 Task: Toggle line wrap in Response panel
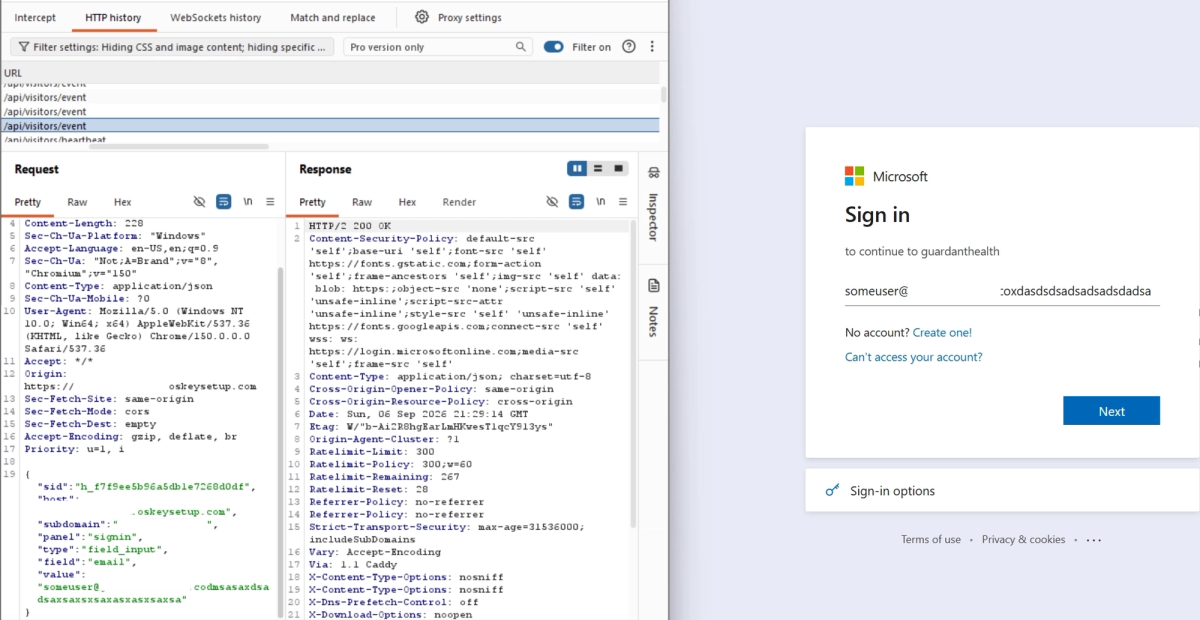[x=577, y=202]
